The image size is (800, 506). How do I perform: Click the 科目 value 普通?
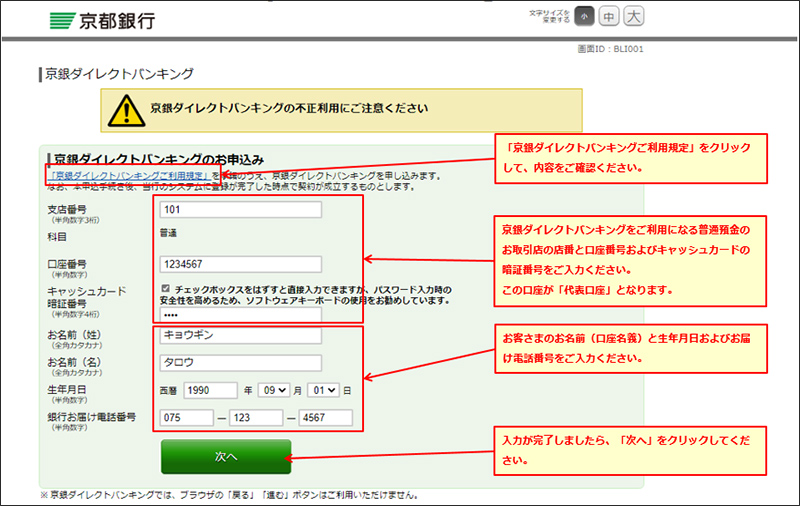click(168, 233)
